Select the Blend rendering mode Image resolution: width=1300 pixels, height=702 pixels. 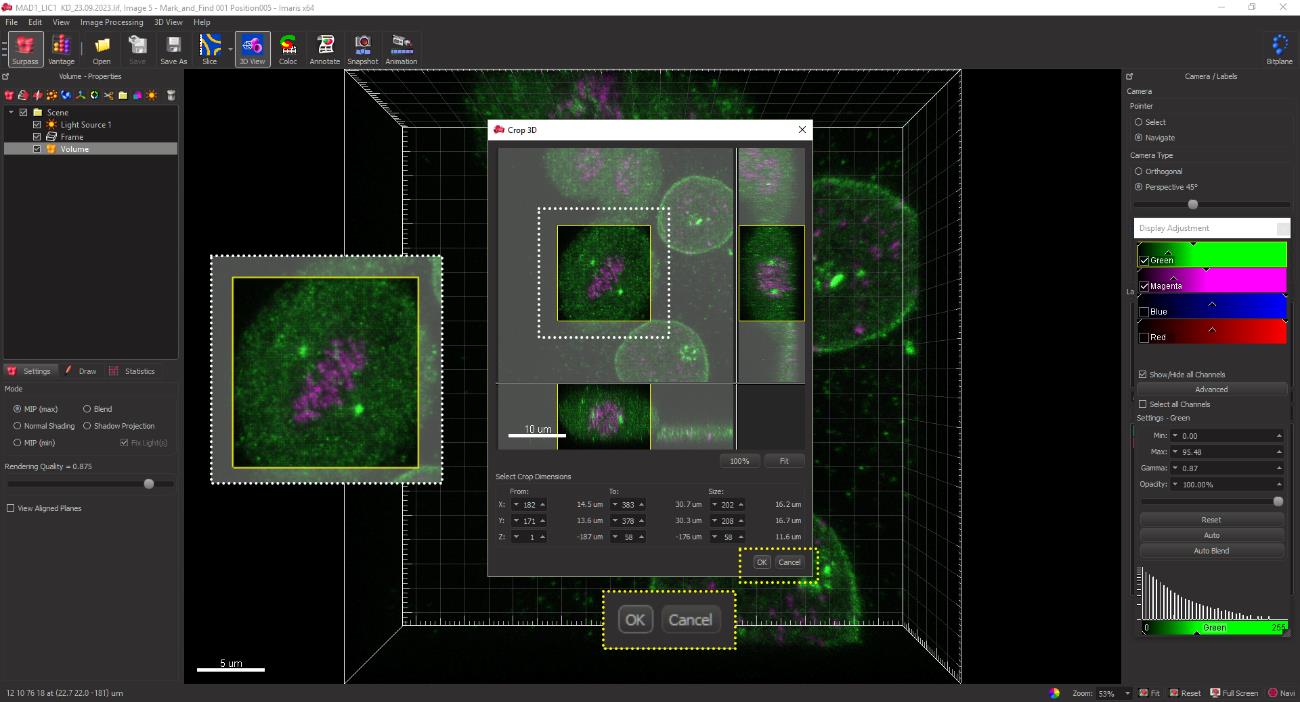(87, 409)
